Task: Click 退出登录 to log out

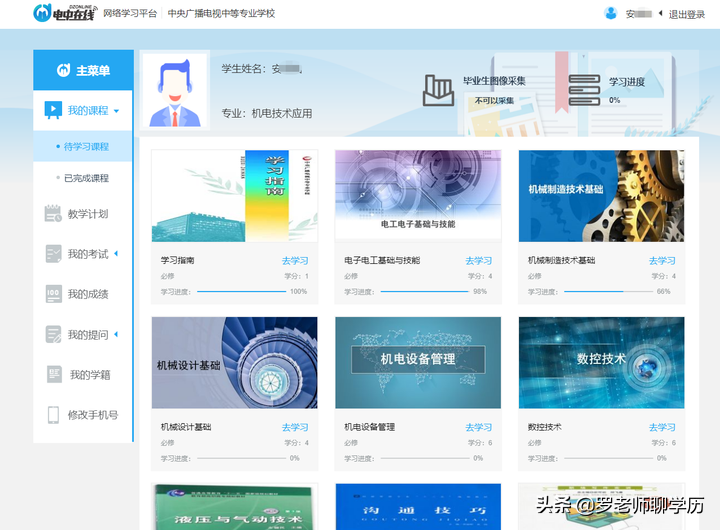Action: click(x=686, y=14)
